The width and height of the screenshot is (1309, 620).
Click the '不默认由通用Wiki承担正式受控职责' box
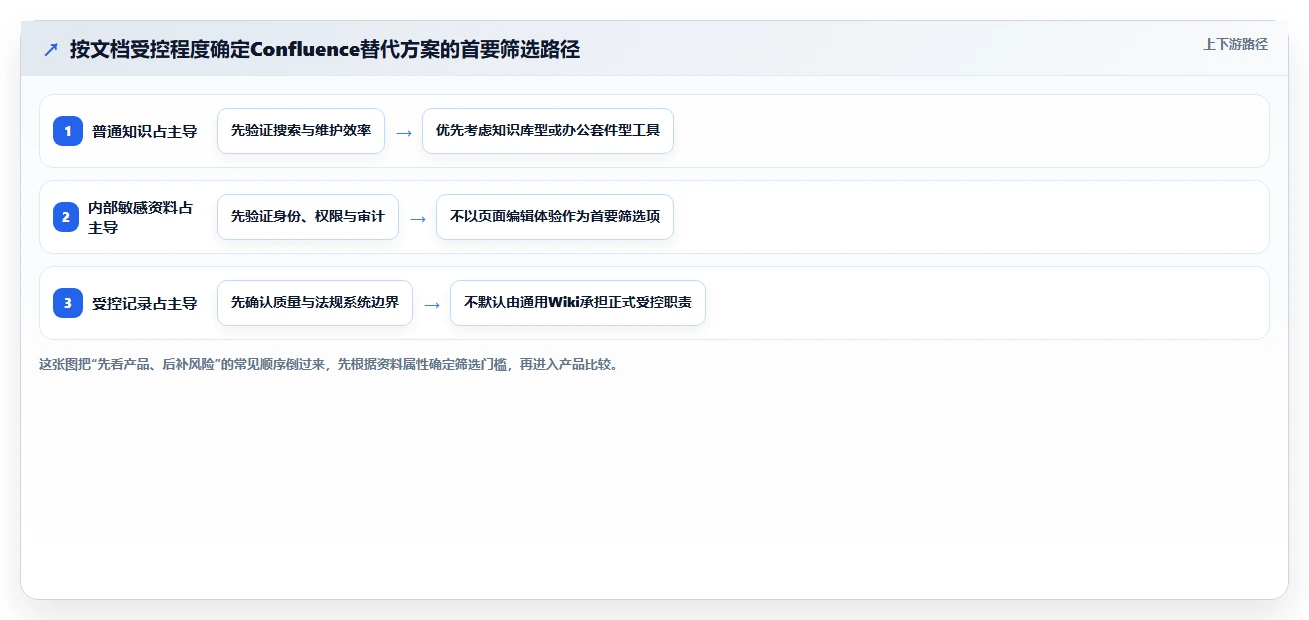[578, 303]
